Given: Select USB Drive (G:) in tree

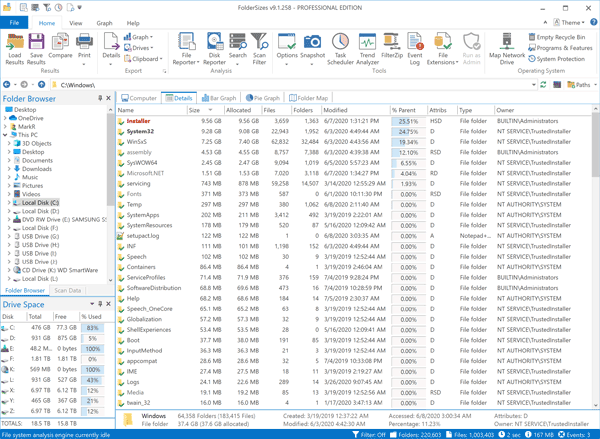Looking at the screenshot, I should 40,237.
